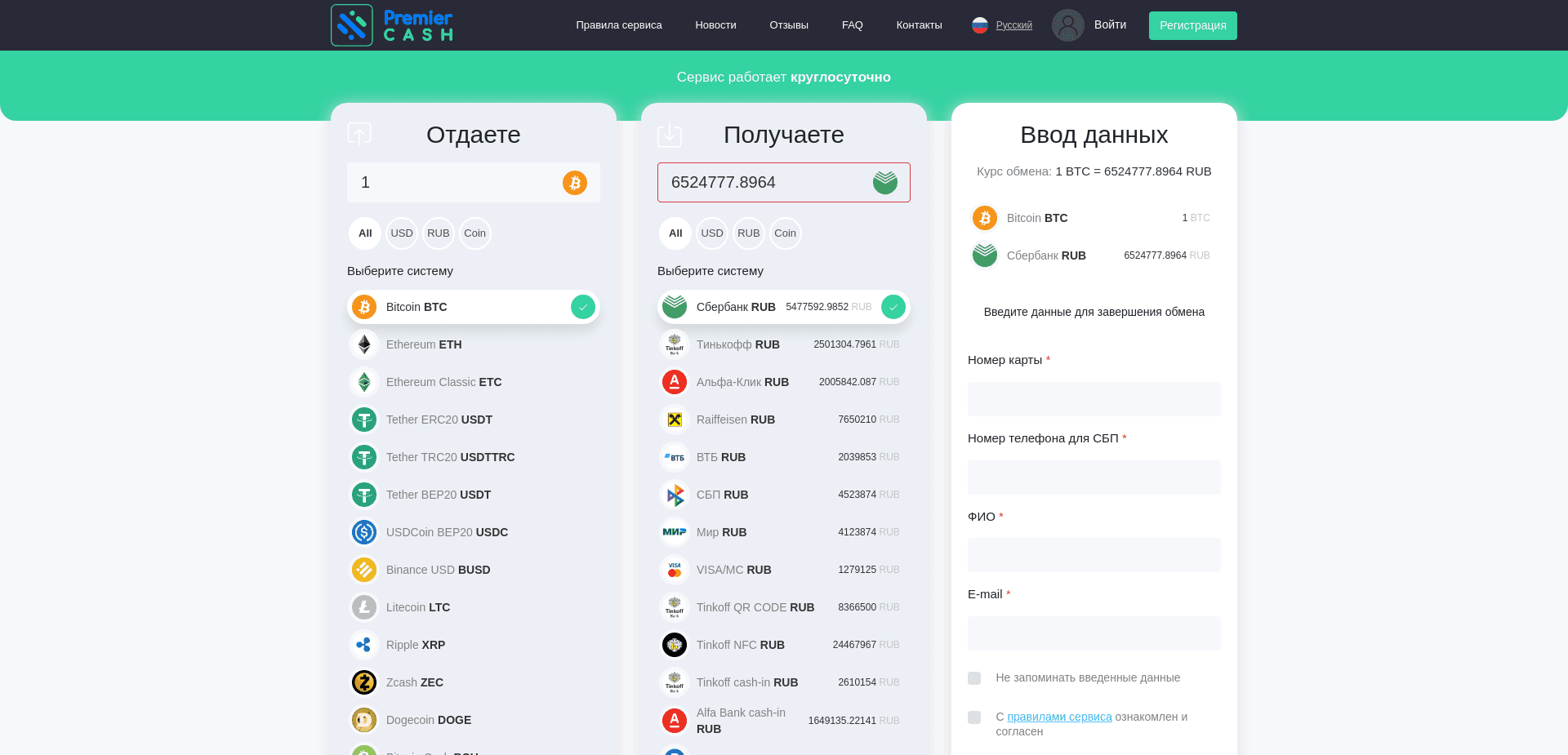The height and width of the screenshot is (755, 1568).
Task: Select the Ethereum ETH coin icon
Action: pyautogui.click(x=364, y=344)
